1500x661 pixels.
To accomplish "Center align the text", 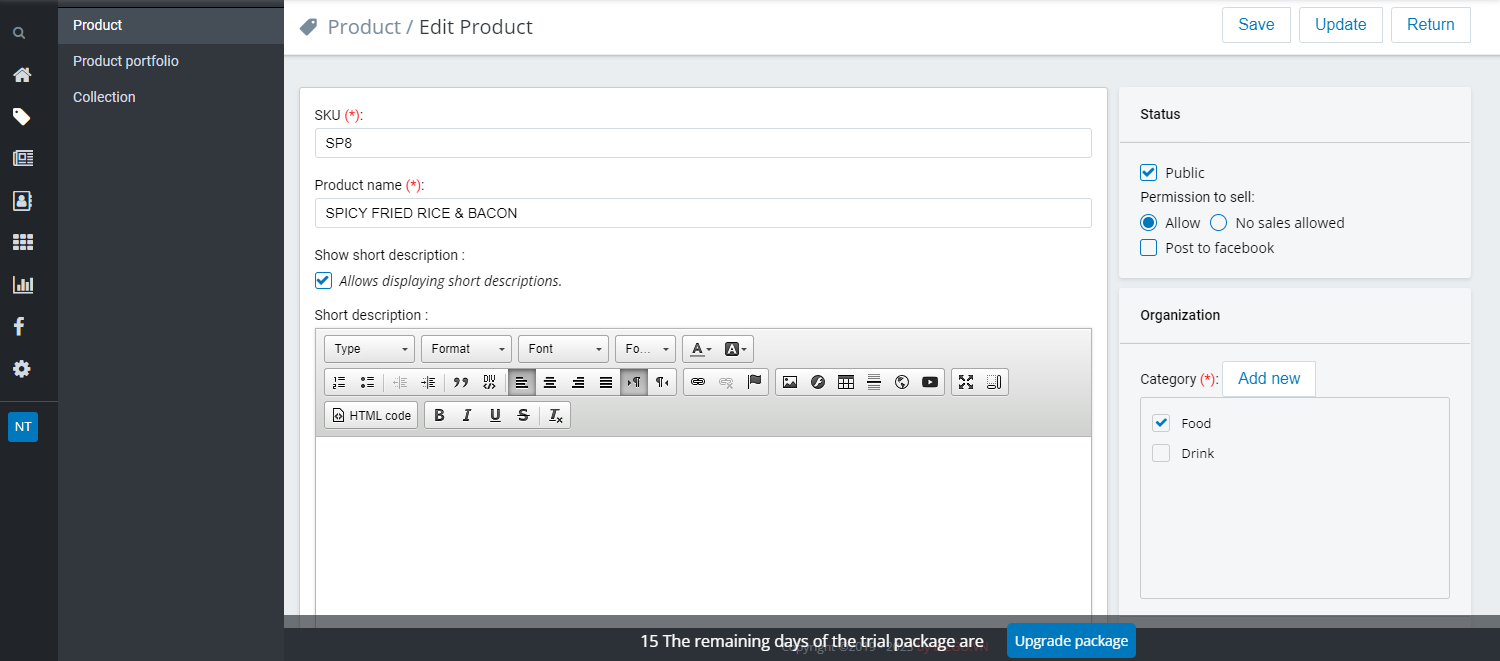I will 549,382.
